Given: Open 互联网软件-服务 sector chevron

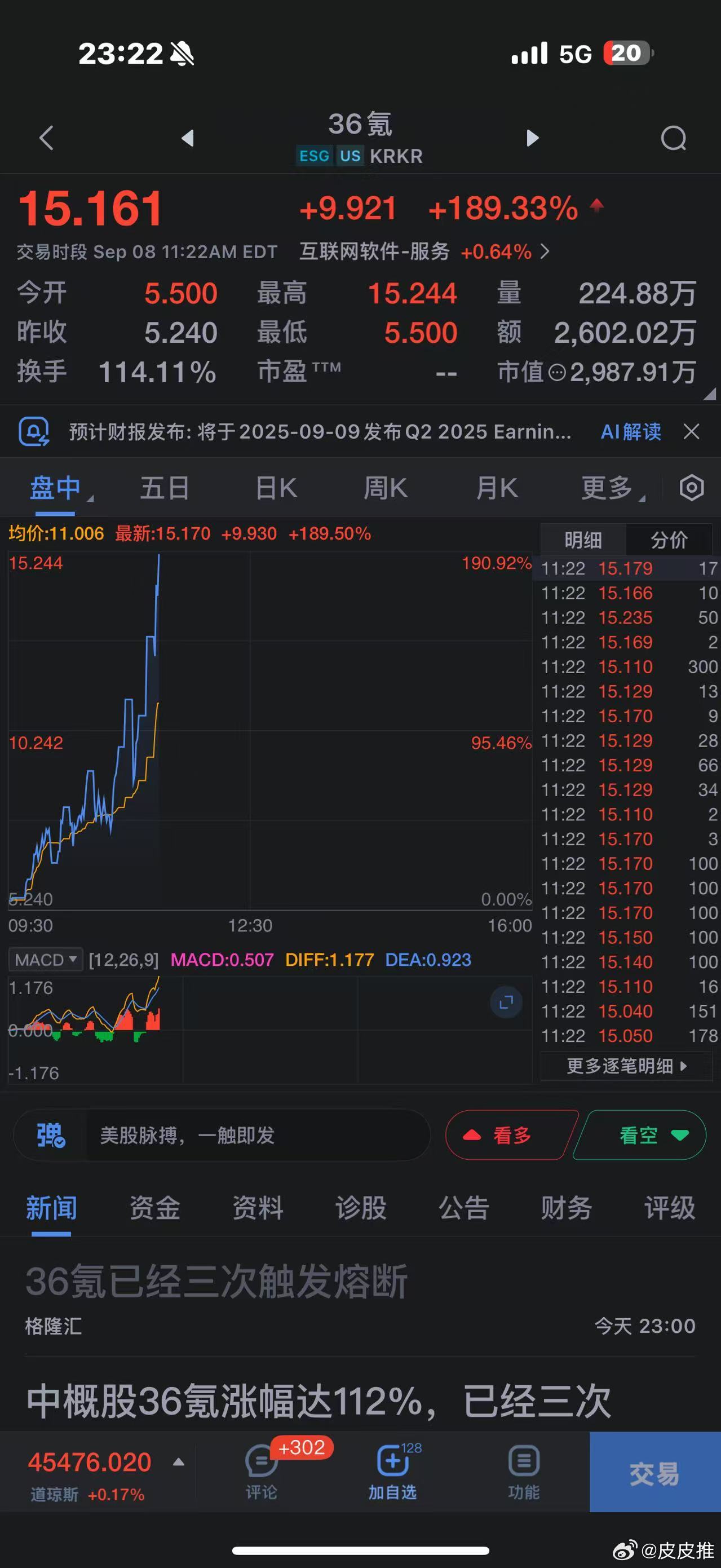Looking at the screenshot, I should point(545,251).
